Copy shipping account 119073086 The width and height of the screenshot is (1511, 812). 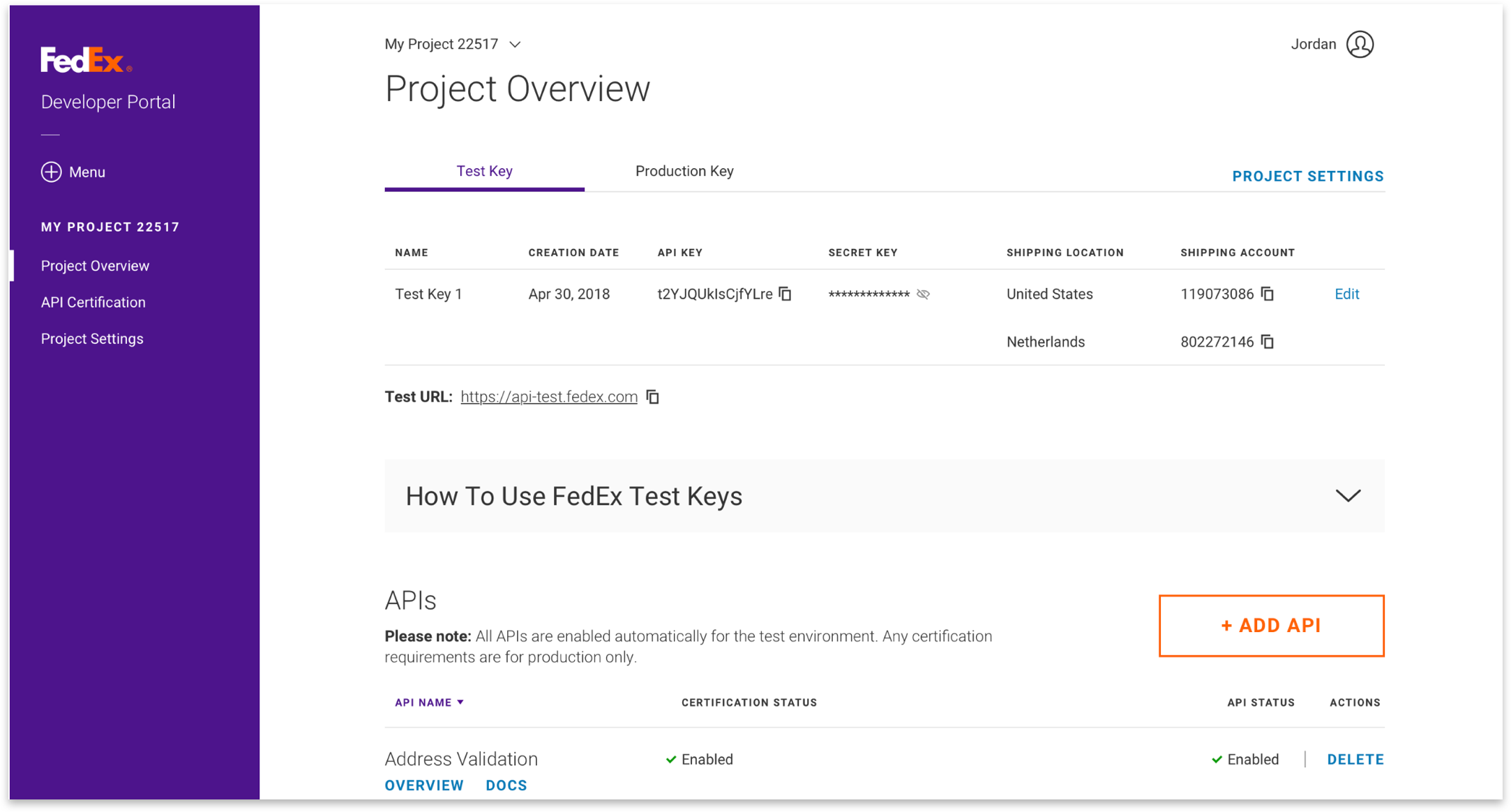[1267, 294]
